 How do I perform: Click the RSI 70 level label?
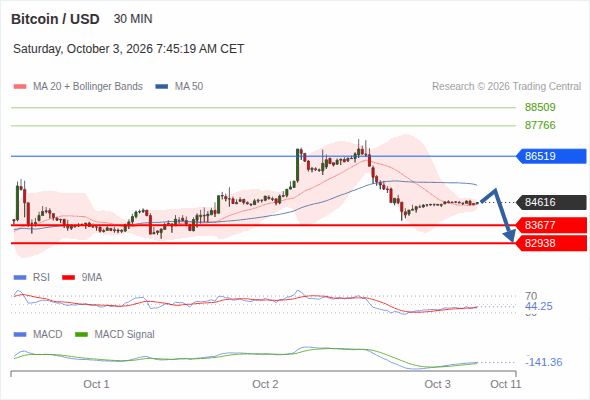coord(531,296)
